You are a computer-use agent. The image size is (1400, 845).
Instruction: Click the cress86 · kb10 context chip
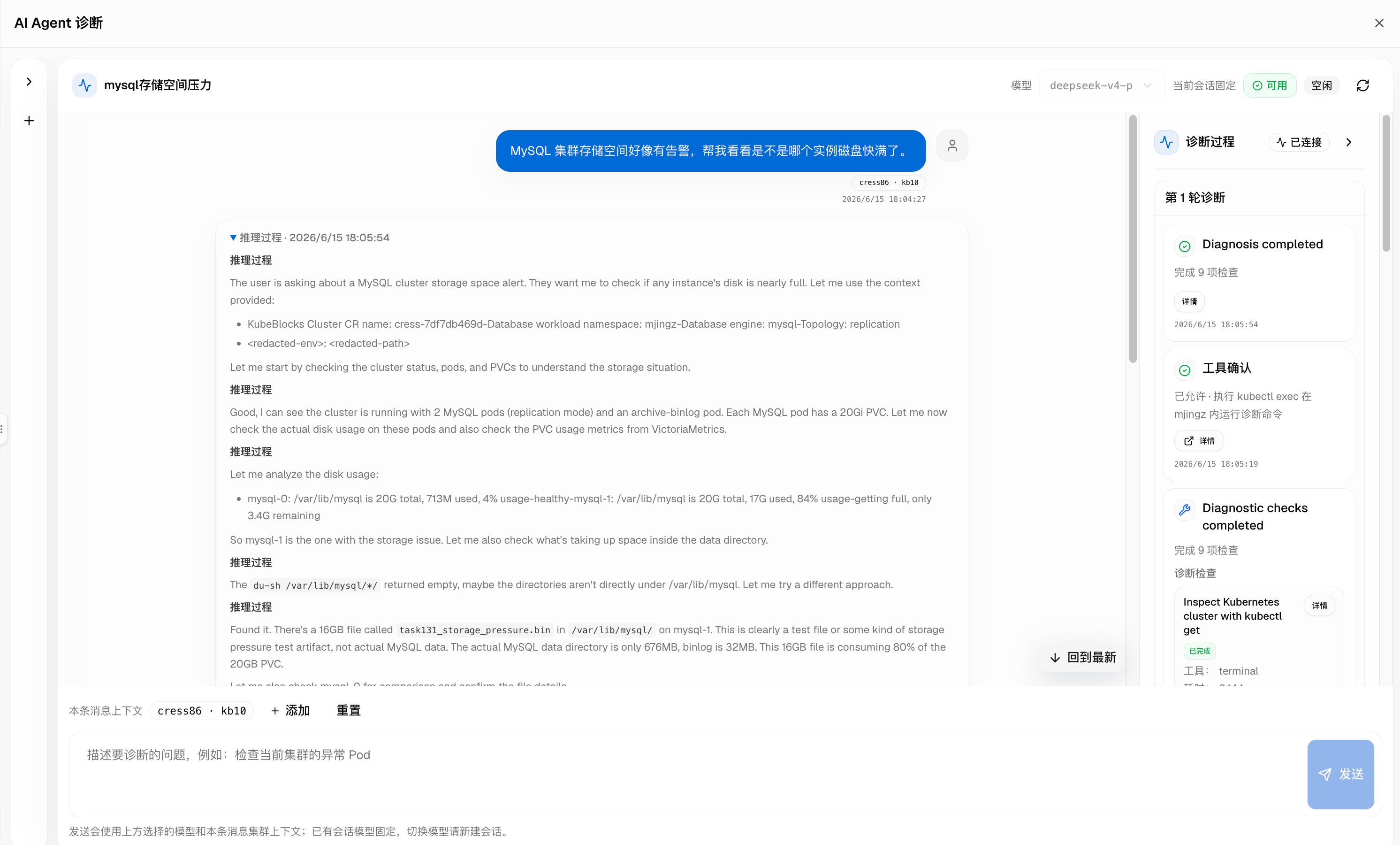pyautogui.click(x=202, y=711)
